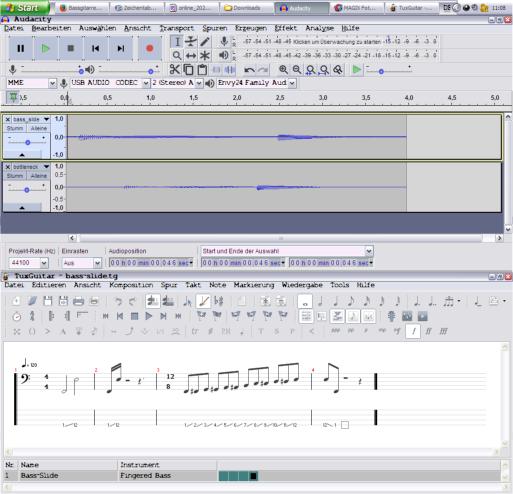Open Audacity's Spuren menu
Viewport: 513px width, 494px height.
pos(215,28)
